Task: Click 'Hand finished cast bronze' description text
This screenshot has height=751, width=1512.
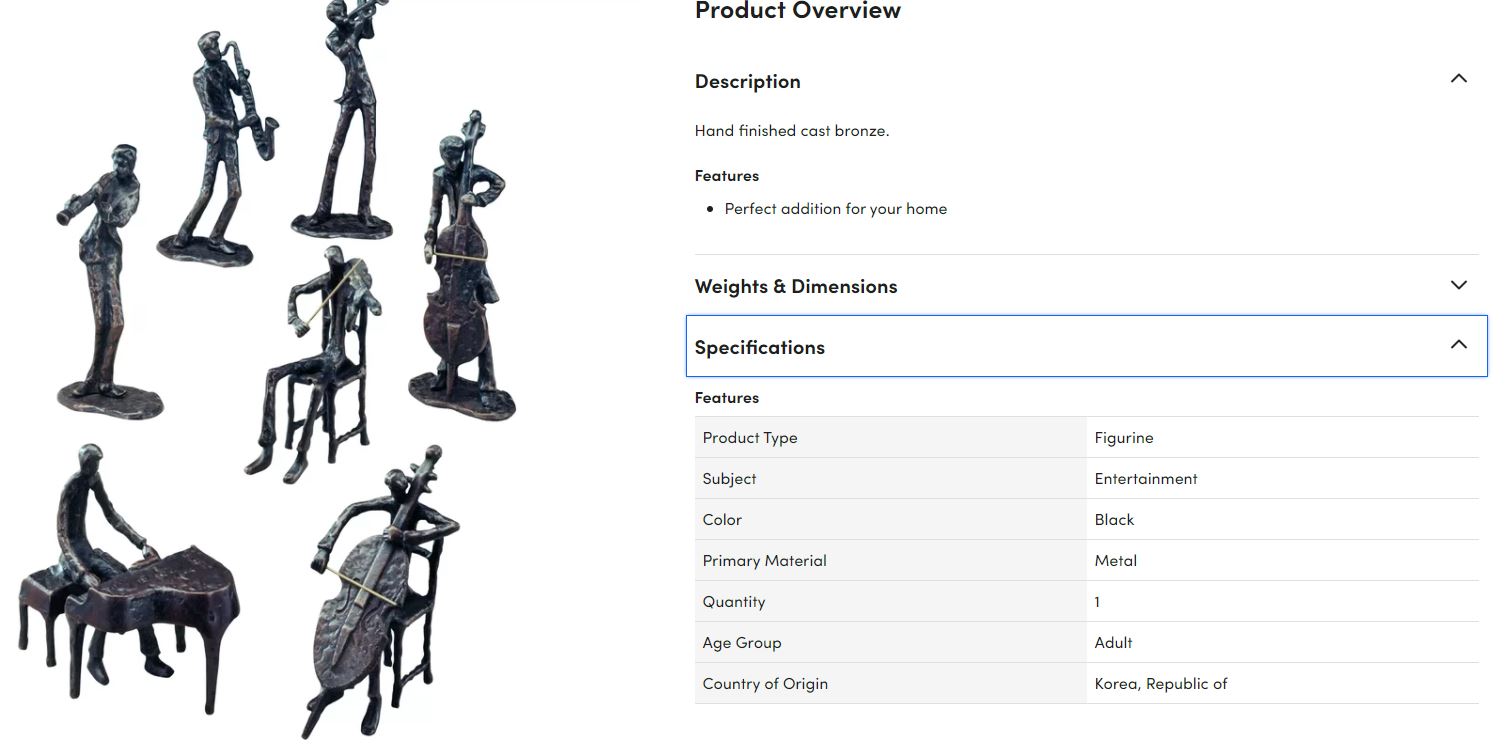Action: pyautogui.click(x=791, y=131)
